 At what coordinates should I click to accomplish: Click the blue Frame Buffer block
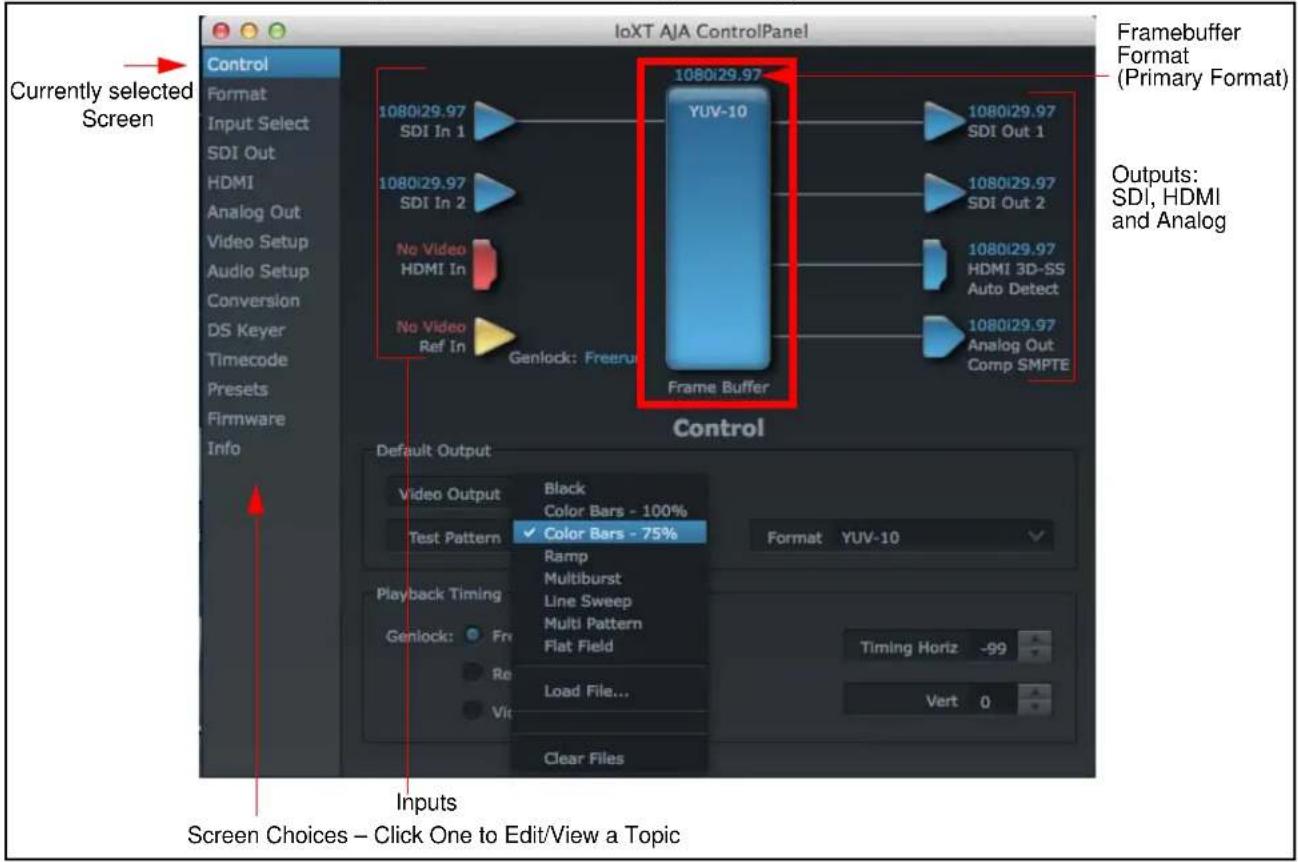717,227
